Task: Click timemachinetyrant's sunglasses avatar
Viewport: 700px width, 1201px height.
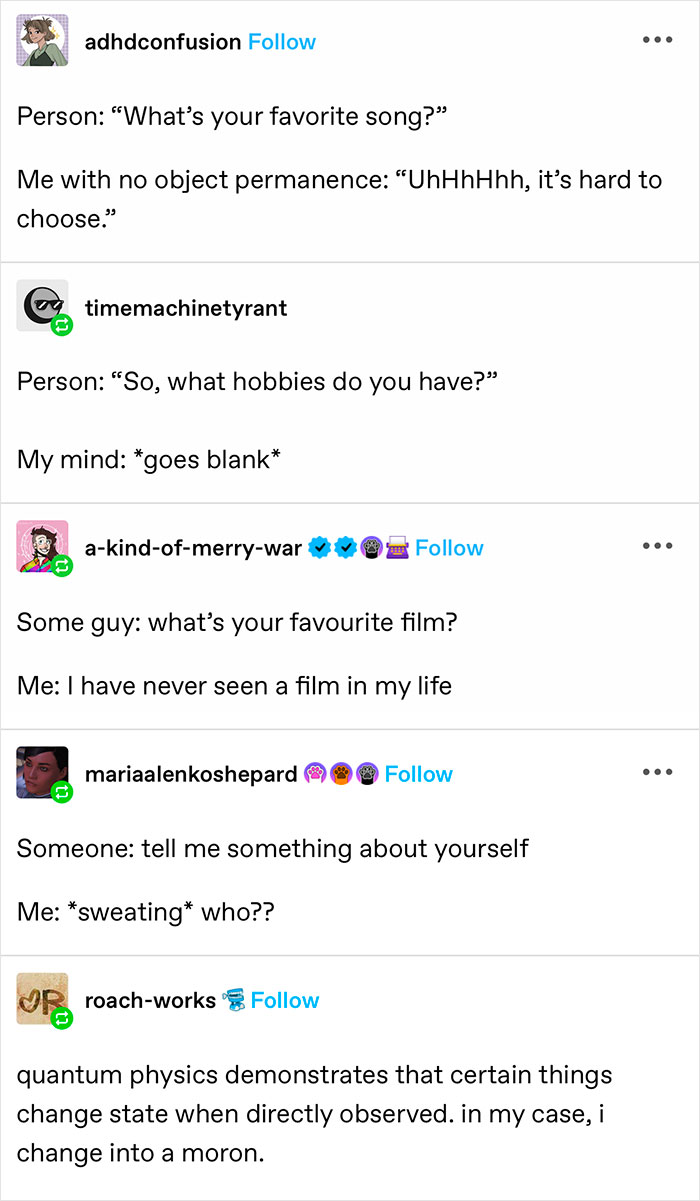Action: [x=42, y=305]
